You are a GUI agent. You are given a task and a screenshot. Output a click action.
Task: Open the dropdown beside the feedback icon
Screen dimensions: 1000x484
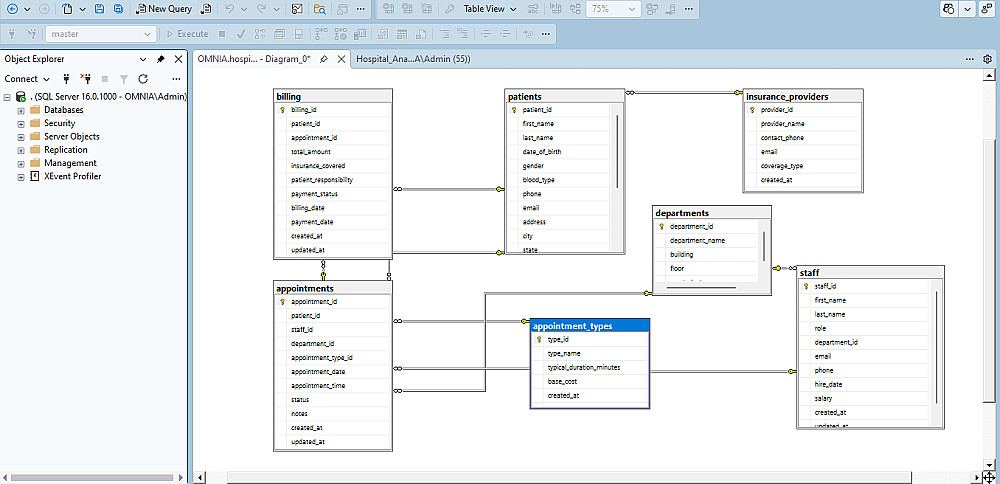click(968, 9)
